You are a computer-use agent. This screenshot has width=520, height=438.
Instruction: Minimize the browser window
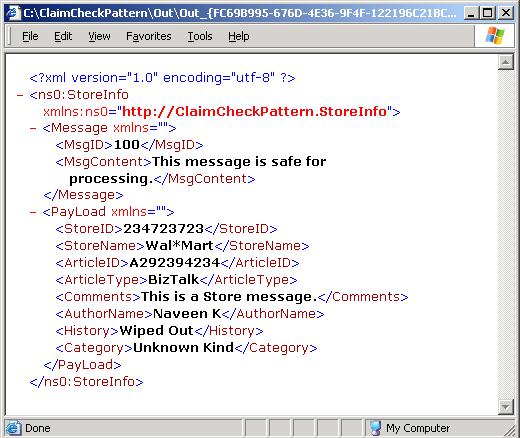tap(471, 13)
